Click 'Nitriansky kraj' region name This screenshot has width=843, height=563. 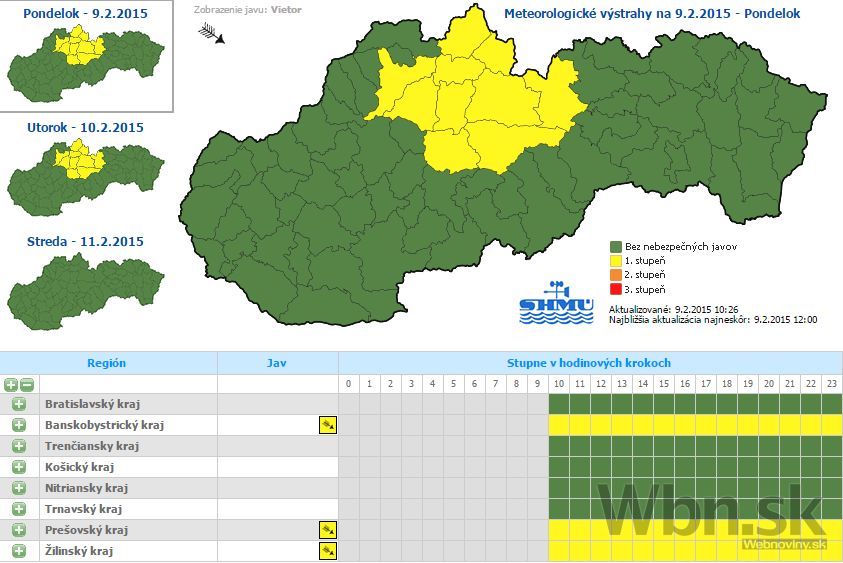tap(87, 488)
